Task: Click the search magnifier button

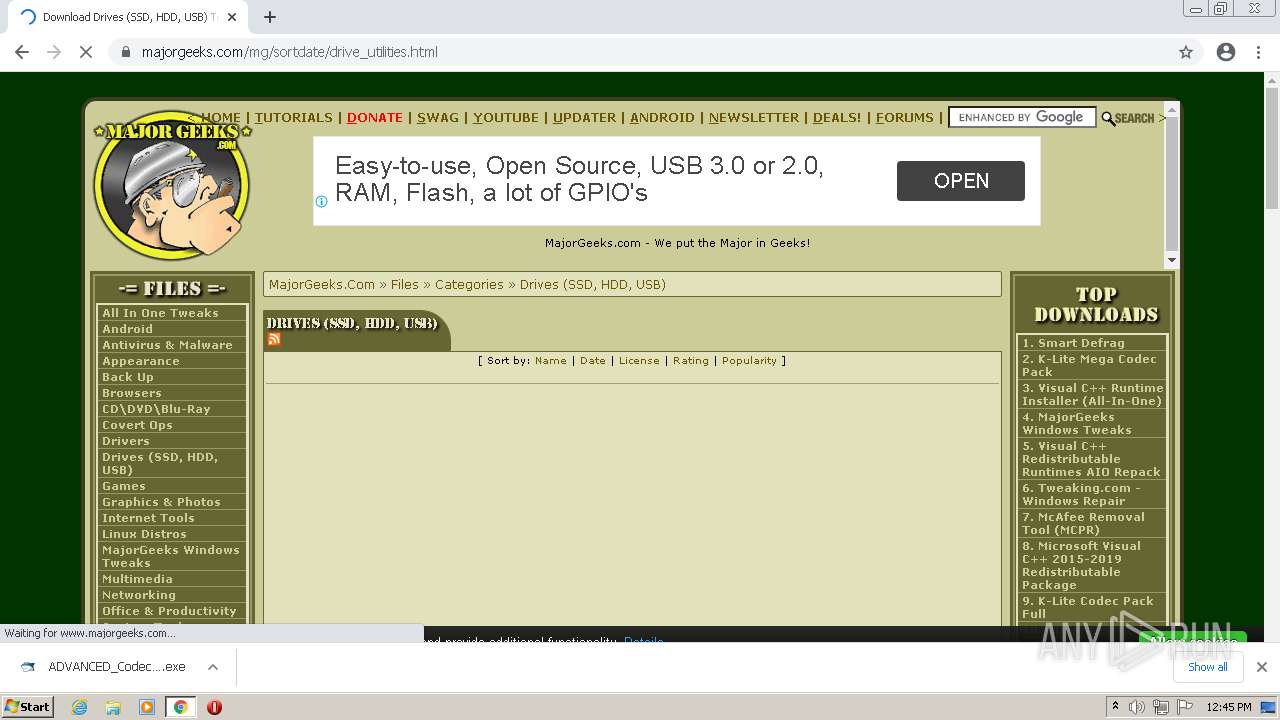Action: (1128, 118)
